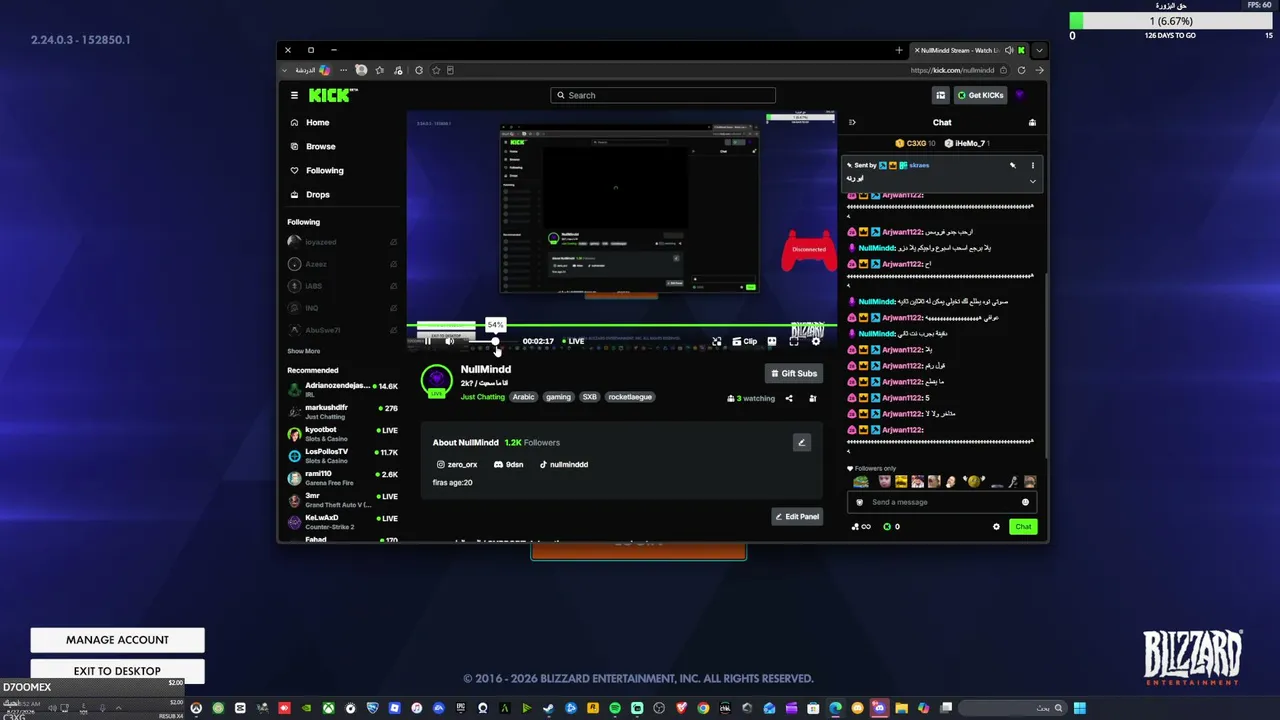Pause the live stream video

point(427,341)
